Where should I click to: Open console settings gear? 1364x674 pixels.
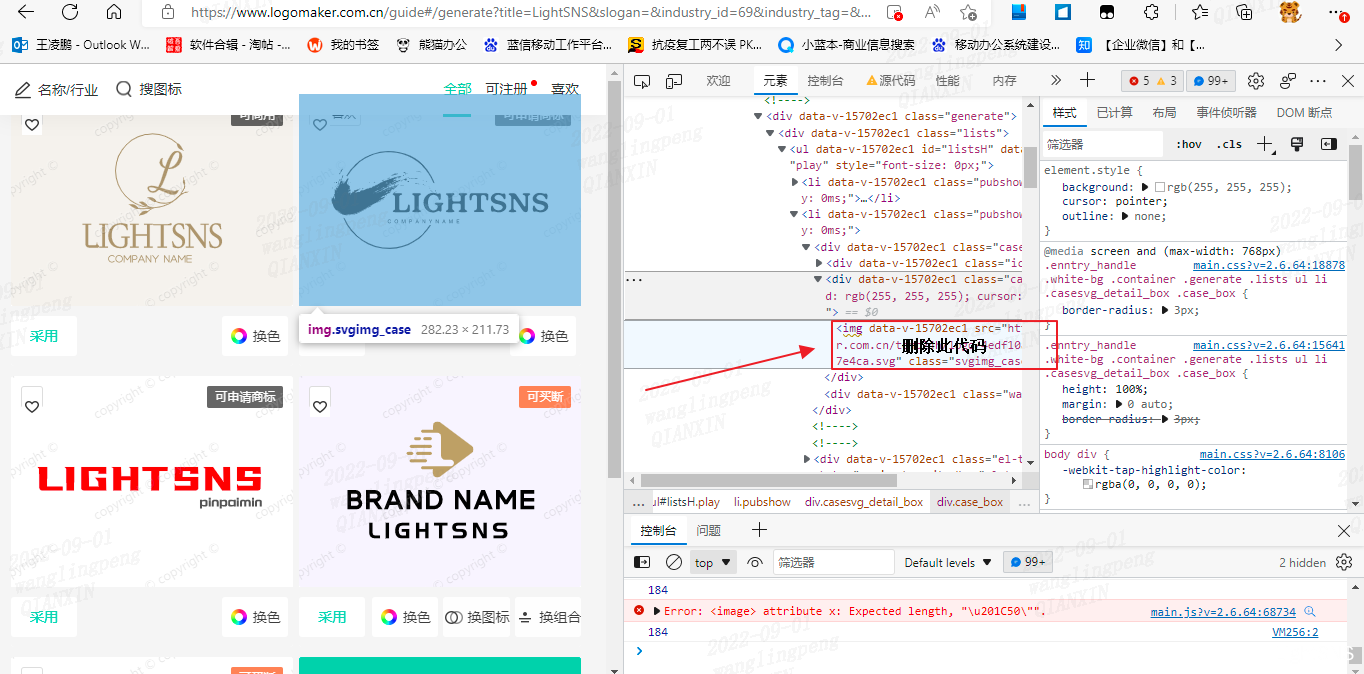pyautogui.click(x=1344, y=562)
